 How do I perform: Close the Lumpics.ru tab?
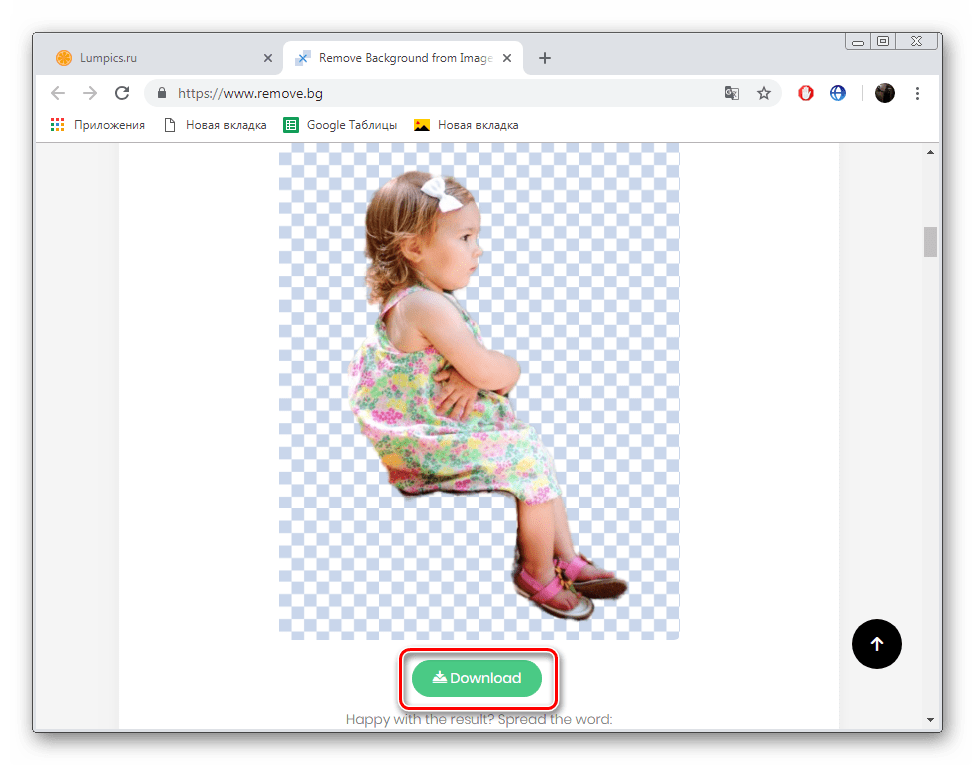pos(268,58)
